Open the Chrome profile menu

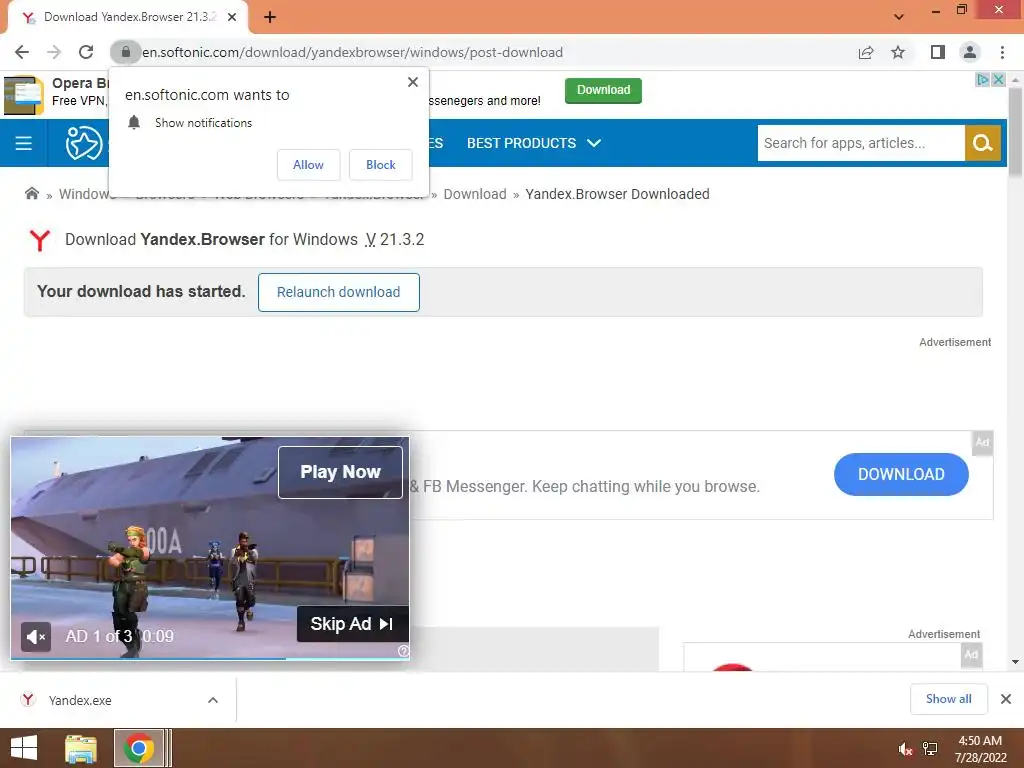pos(970,52)
